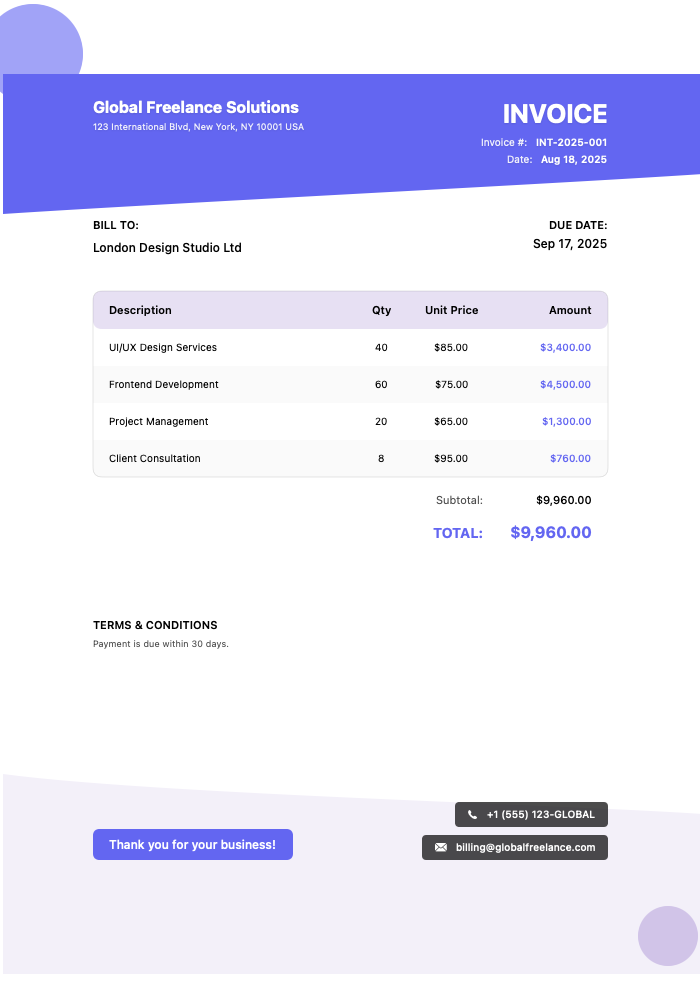This screenshot has width=700, height=990.
Task: Click quantity 40 in UI/UX Design row
Action: coord(381,347)
